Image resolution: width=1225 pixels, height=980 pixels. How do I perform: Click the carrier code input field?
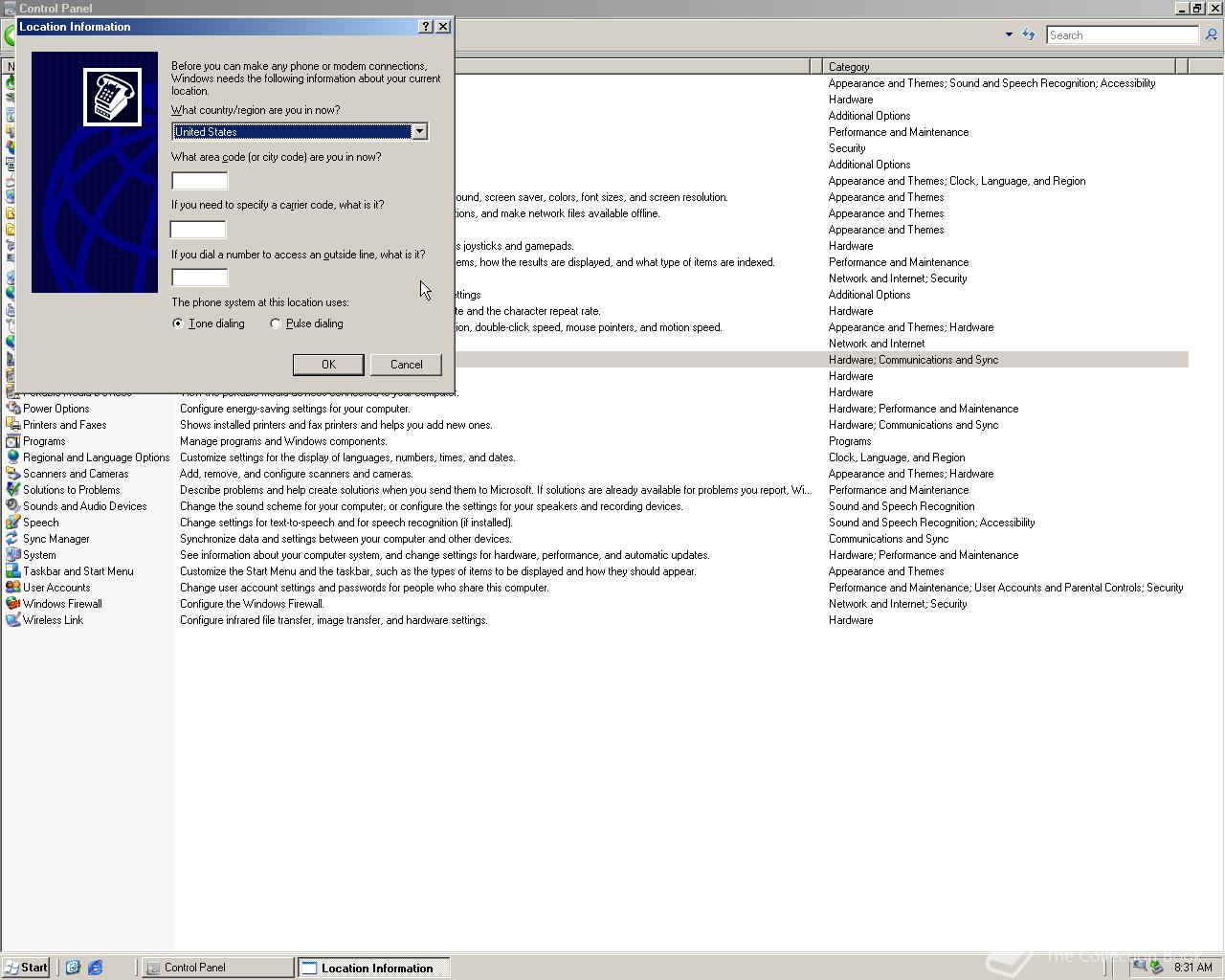tap(198, 230)
